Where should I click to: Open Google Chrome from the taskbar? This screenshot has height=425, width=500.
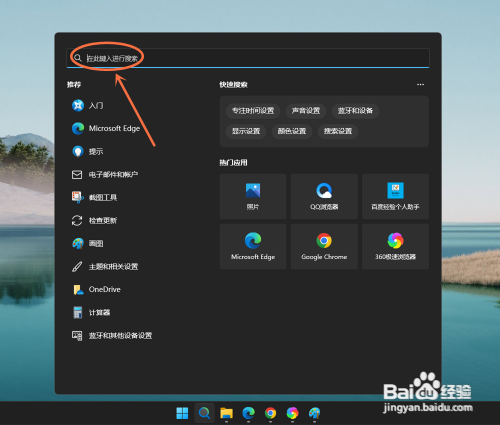(x=270, y=413)
